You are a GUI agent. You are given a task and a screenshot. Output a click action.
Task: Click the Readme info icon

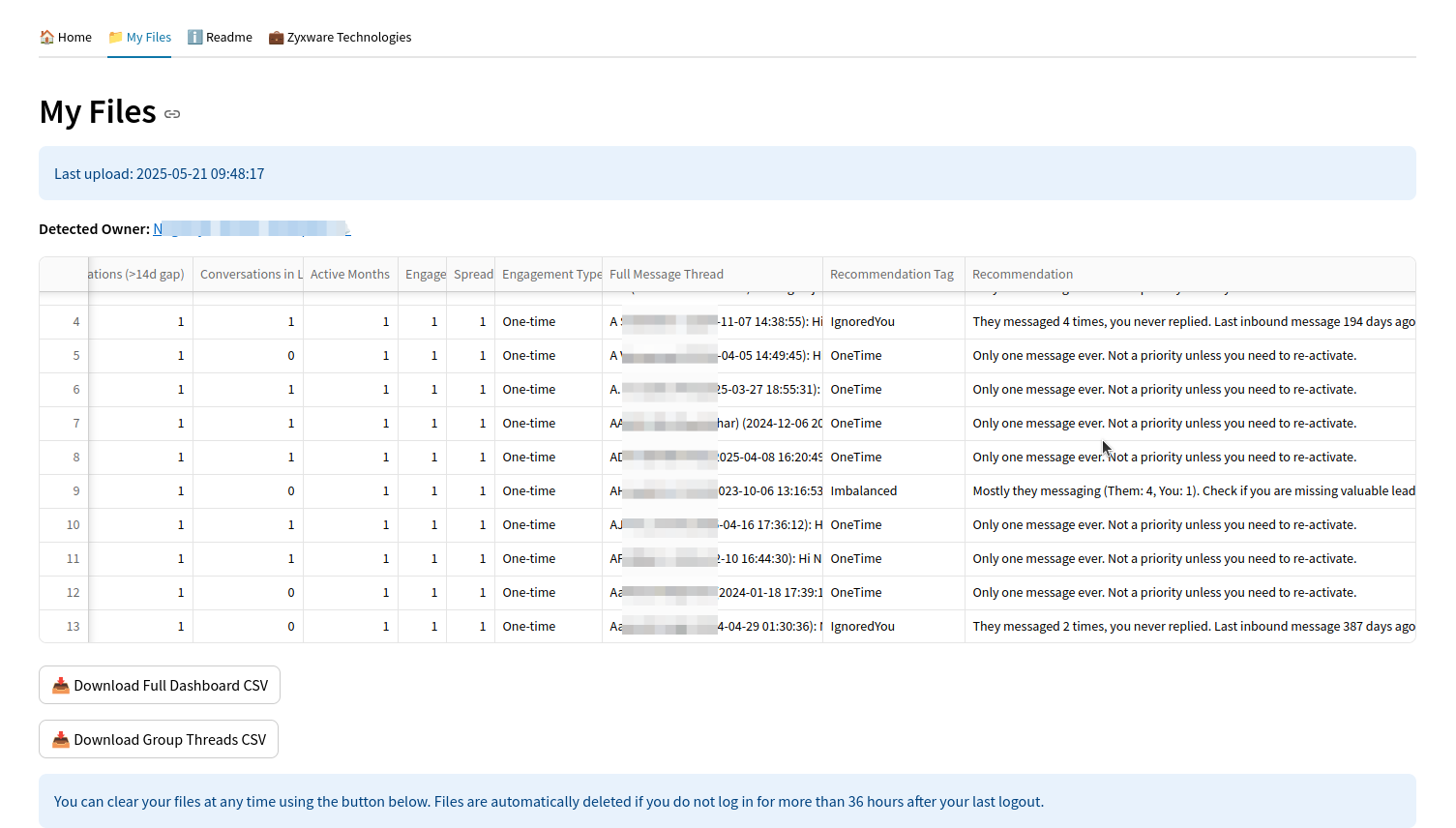click(194, 38)
